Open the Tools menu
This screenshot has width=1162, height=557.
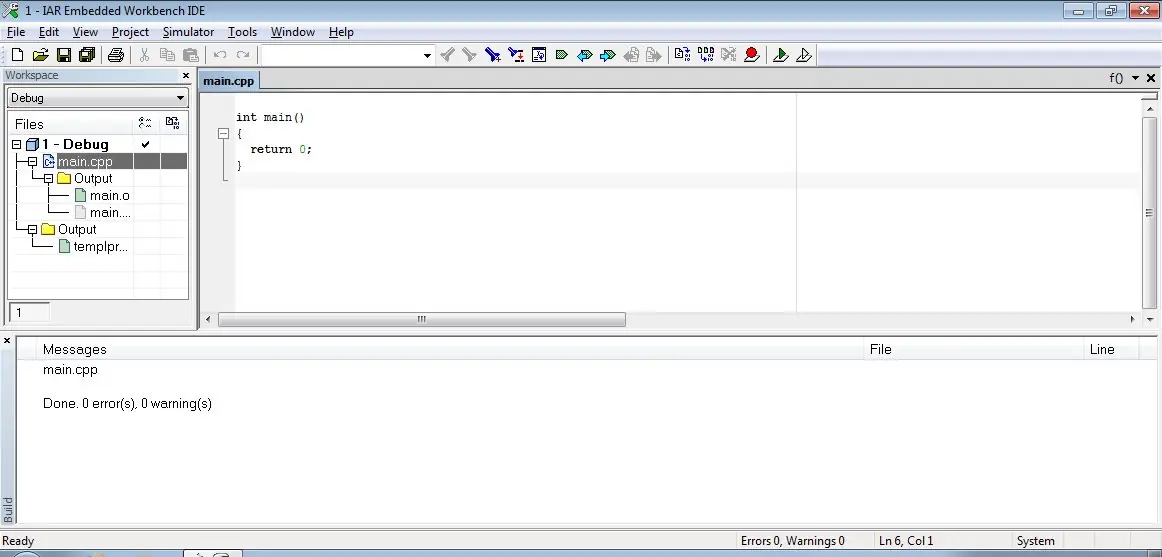(242, 32)
